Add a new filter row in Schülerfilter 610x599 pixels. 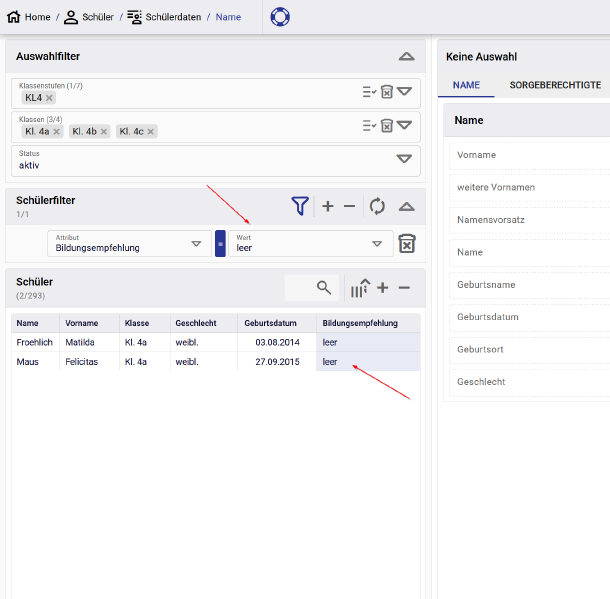coord(327,206)
